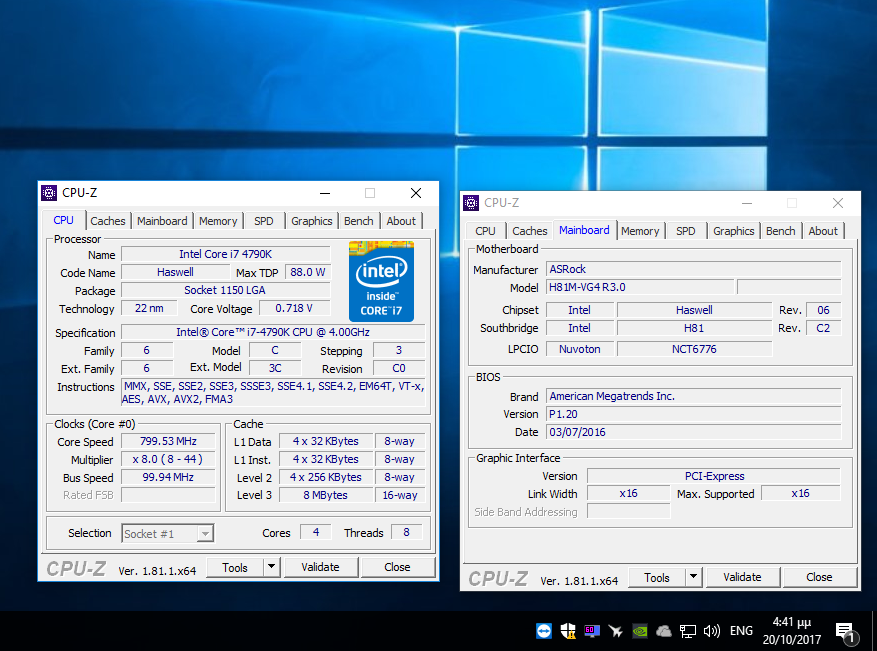The height and width of the screenshot is (651, 877).
Task: Click the Specification field i7-4790K CPU @ 4.00GHz
Action: 272,332
